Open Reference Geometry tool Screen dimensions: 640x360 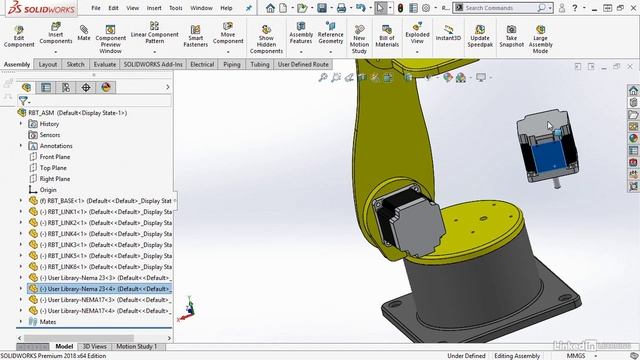[x=331, y=33]
